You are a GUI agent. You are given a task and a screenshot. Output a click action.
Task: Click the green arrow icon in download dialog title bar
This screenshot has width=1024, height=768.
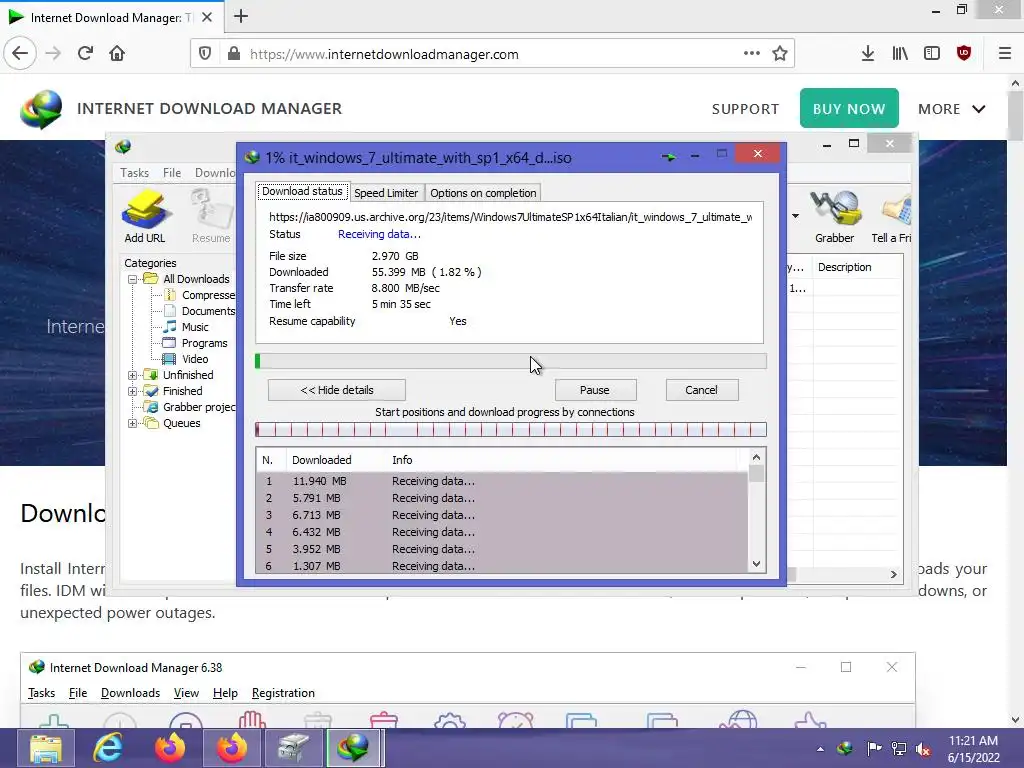click(x=668, y=157)
